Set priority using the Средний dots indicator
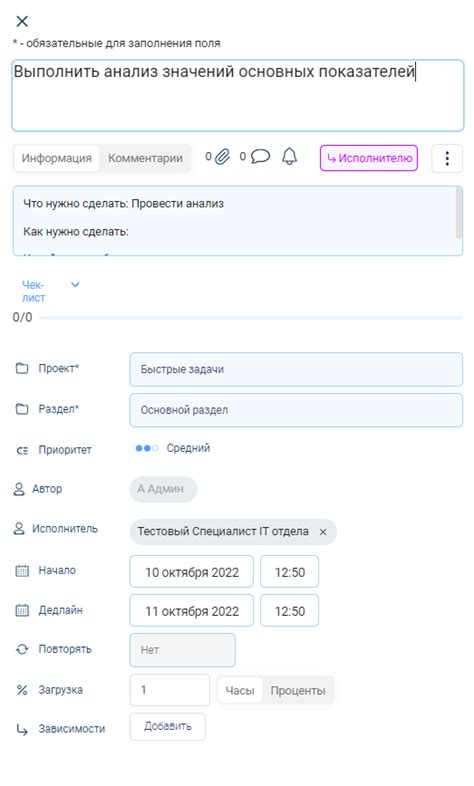Image resolution: width=474 pixels, height=786 pixels. [x=147, y=448]
